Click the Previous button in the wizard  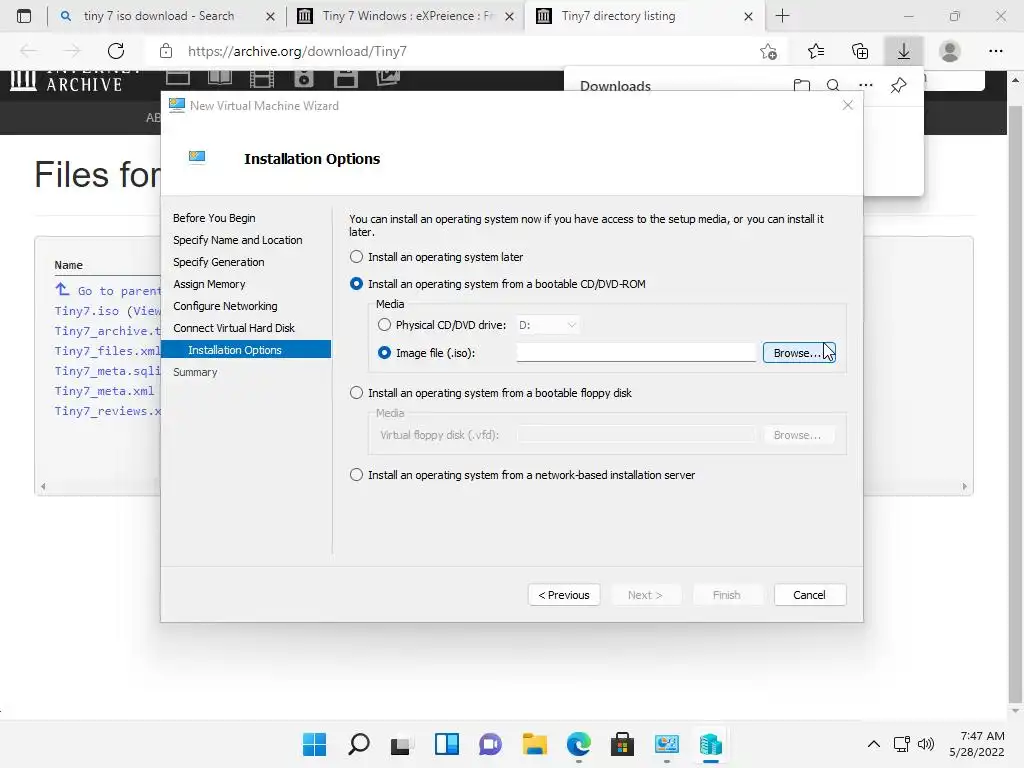(564, 595)
